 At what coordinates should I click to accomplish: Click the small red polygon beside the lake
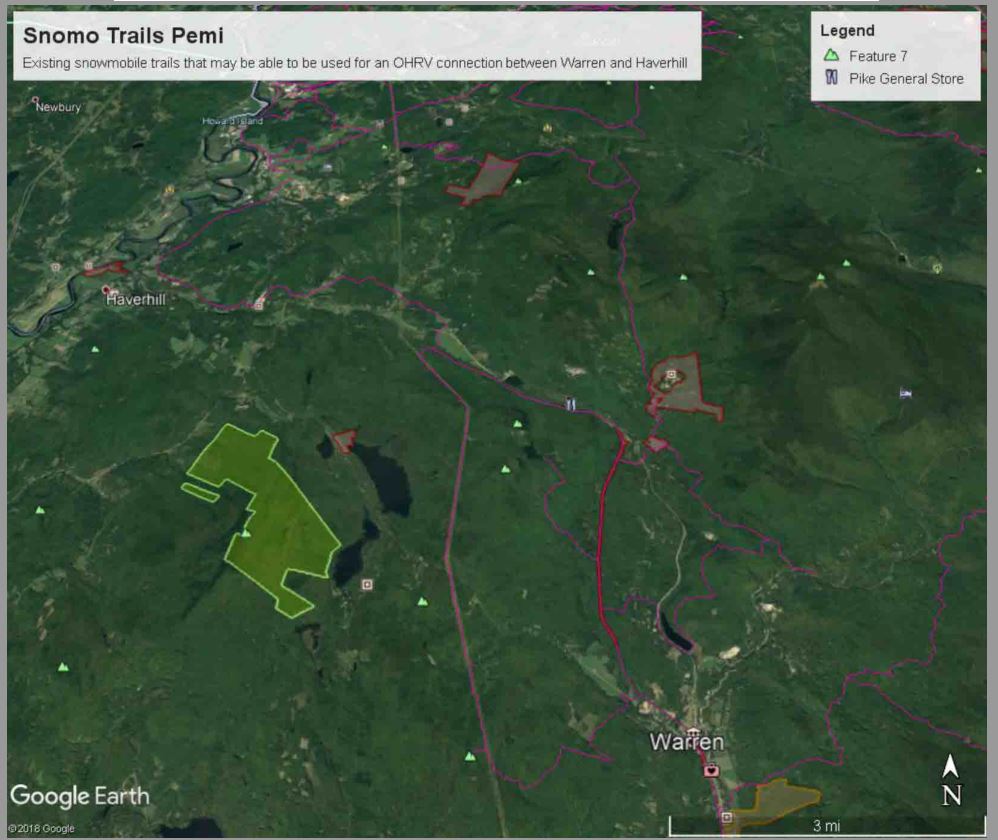pyautogui.click(x=344, y=440)
